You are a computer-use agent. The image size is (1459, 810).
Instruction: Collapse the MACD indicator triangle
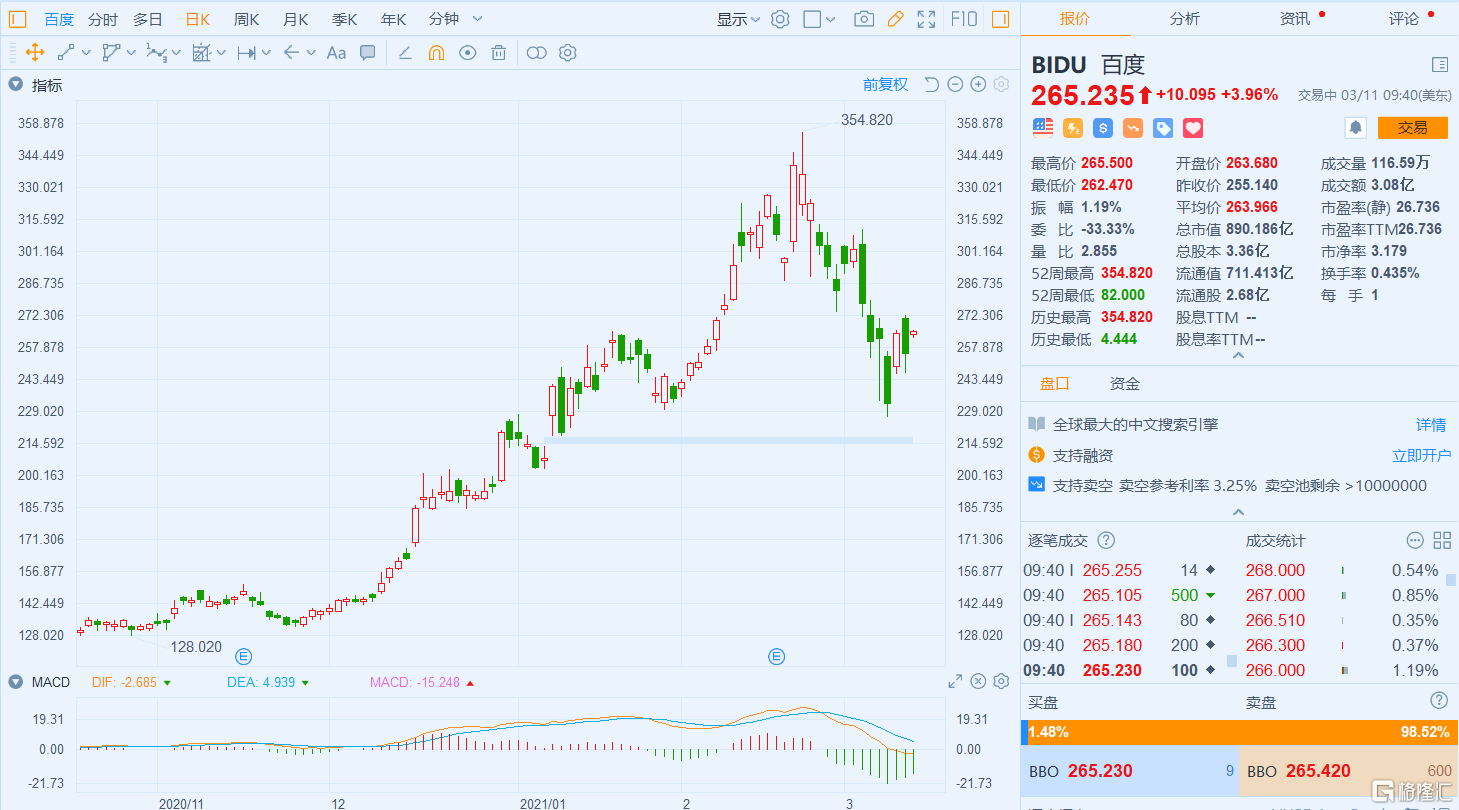coord(15,682)
